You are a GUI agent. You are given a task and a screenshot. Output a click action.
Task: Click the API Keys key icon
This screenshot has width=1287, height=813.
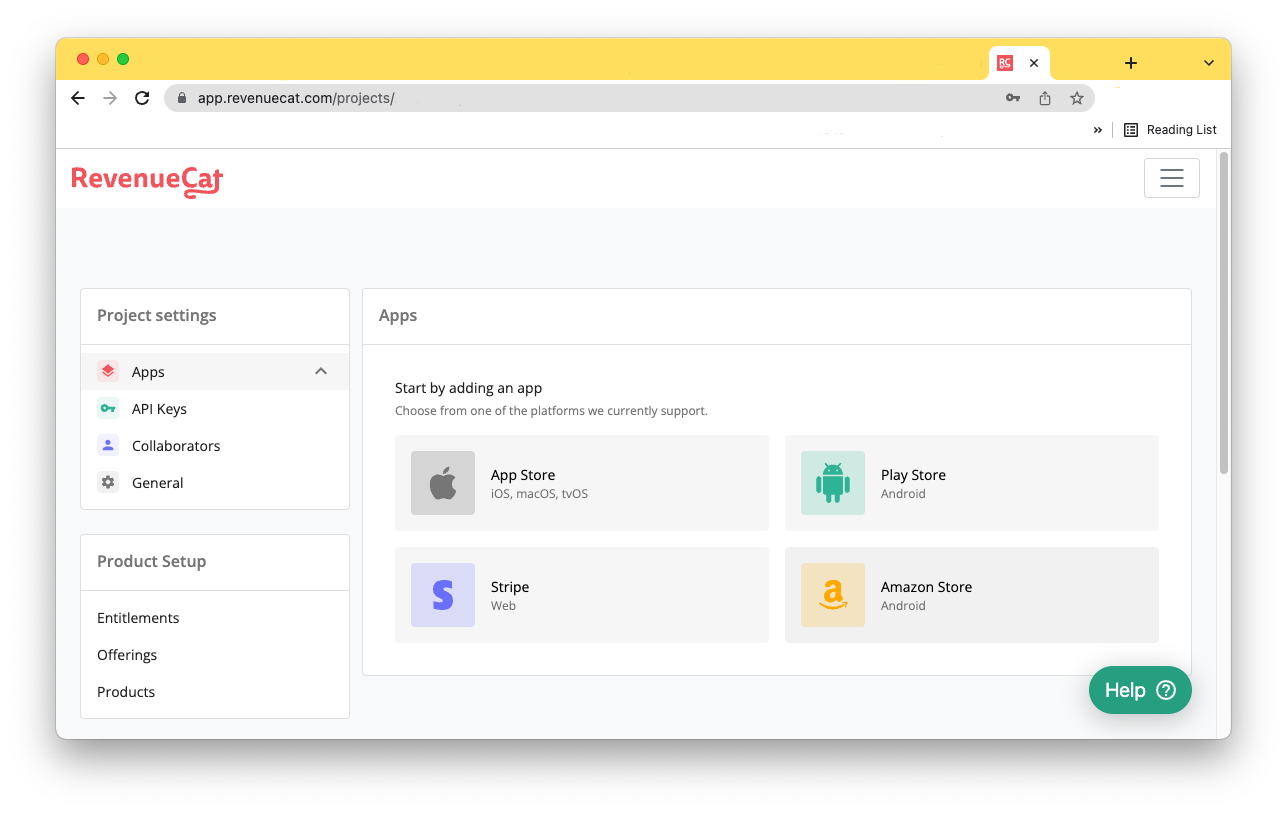(108, 408)
